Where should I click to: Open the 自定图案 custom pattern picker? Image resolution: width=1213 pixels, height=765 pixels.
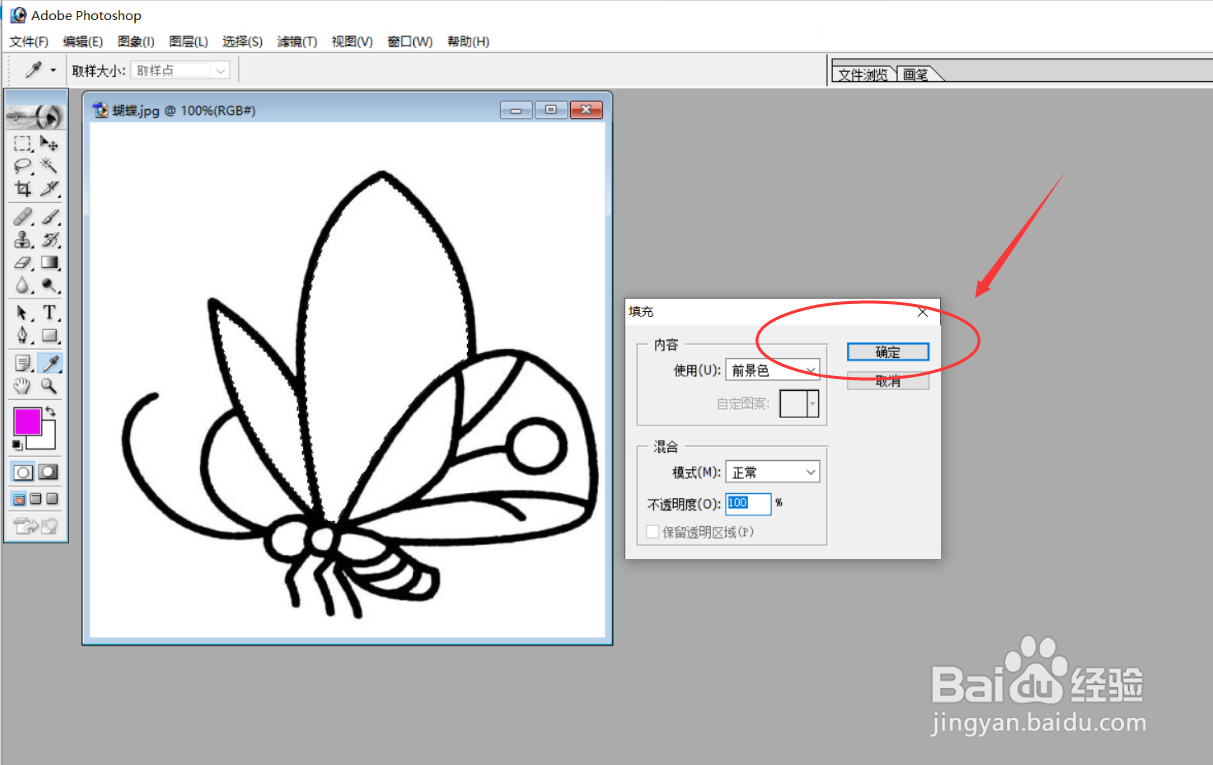pyautogui.click(x=799, y=404)
